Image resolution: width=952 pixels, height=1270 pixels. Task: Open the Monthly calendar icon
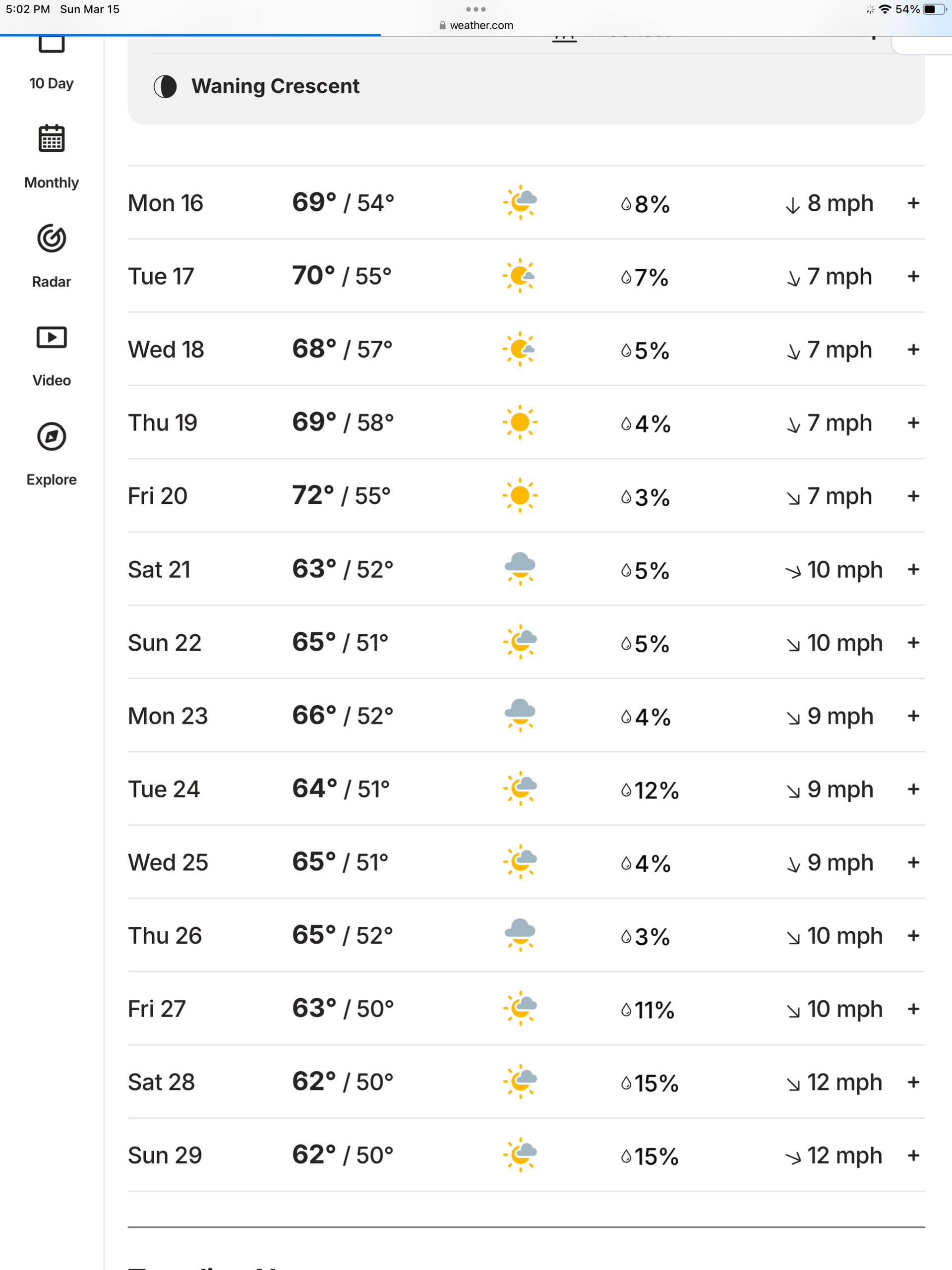point(52,139)
